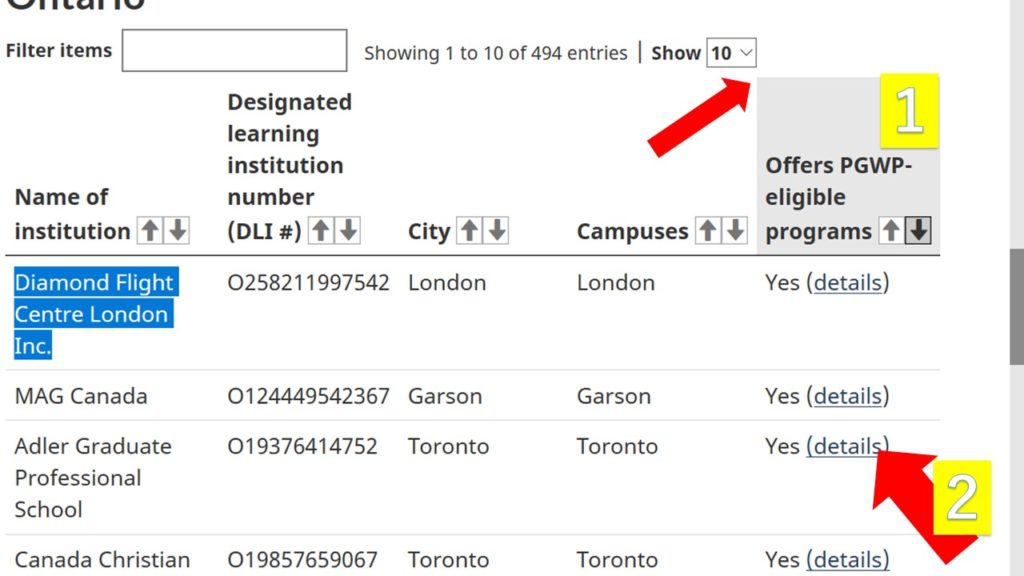Open details link for Adler Graduate School
Viewport: 1024px width, 576px height.
coord(847,447)
